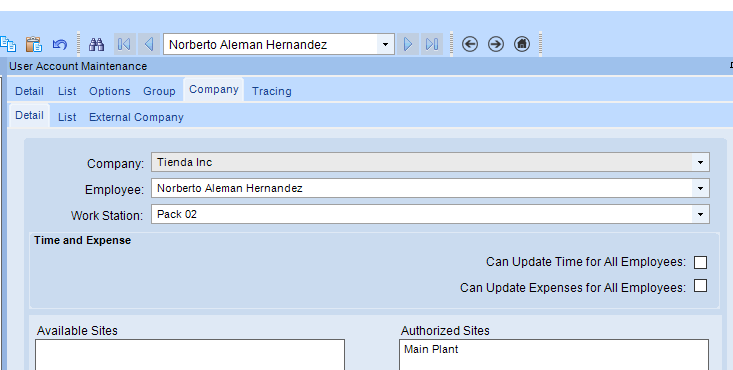The height and width of the screenshot is (370, 733).
Task: Expand the Company dropdown arrow
Action: point(700,163)
